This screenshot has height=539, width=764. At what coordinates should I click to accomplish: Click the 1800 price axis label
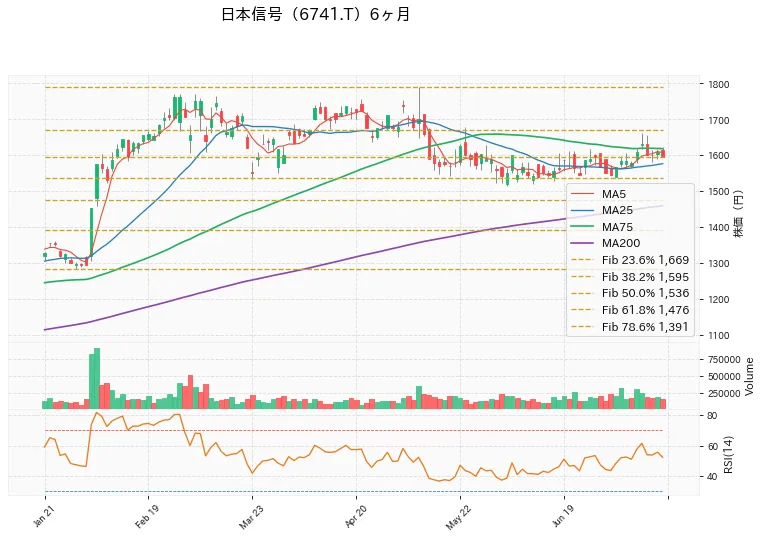tap(719, 84)
